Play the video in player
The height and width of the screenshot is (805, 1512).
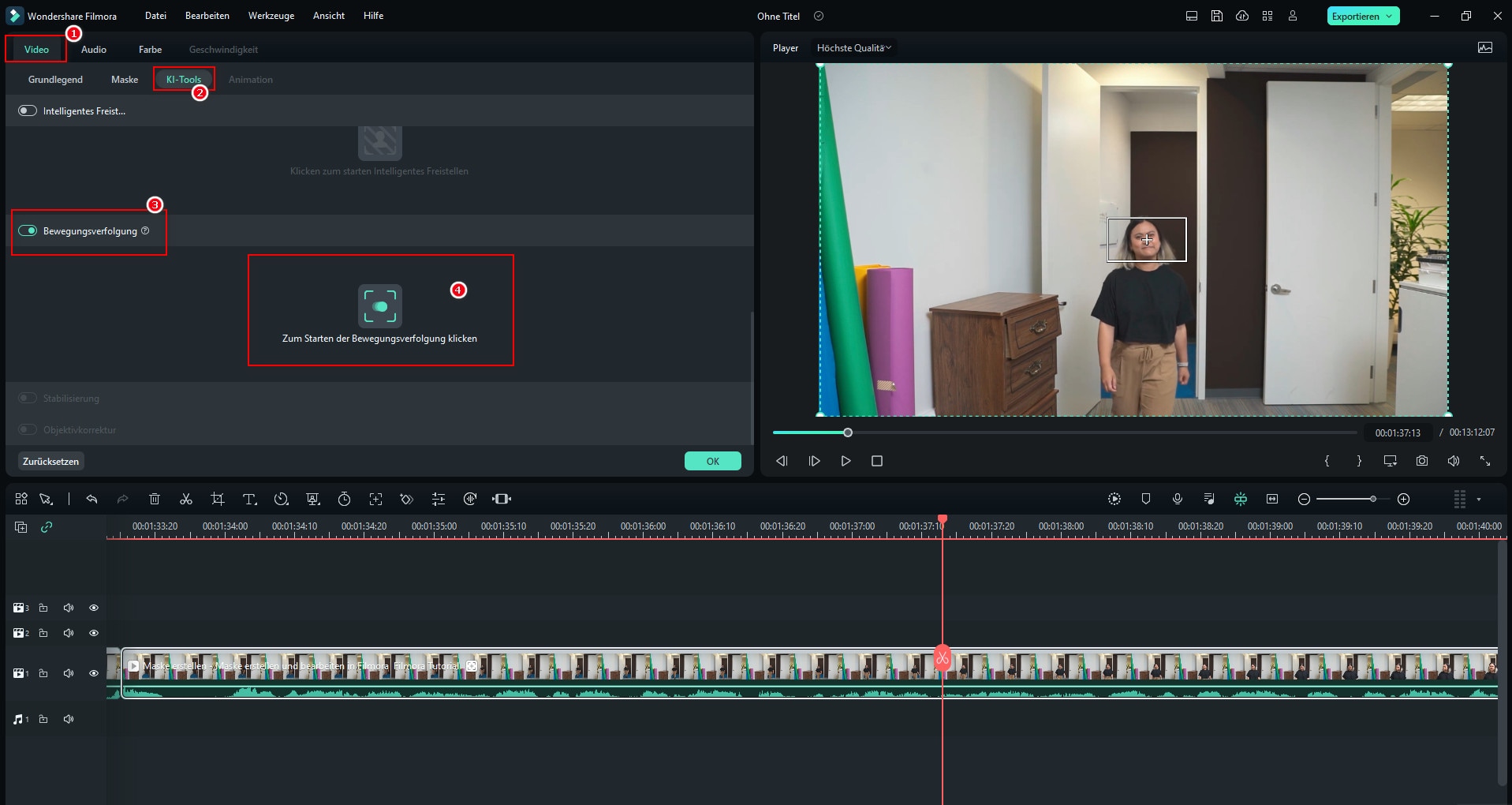pos(846,461)
